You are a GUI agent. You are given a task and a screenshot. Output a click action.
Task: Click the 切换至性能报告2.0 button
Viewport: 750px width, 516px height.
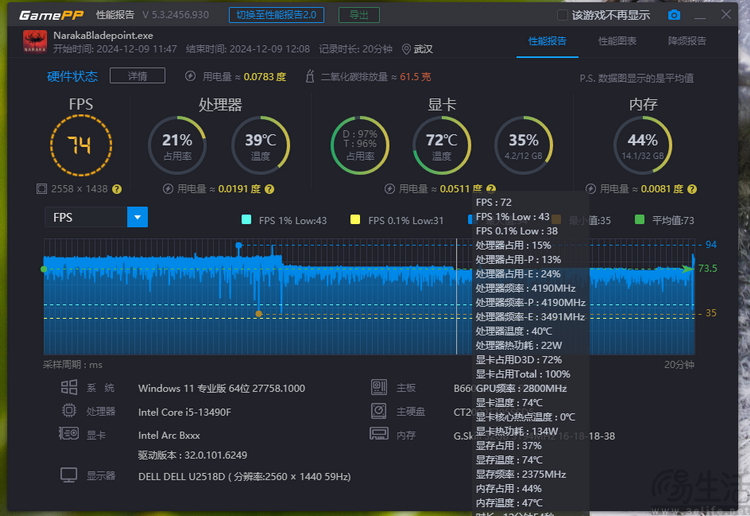click(x=276, y=15)
